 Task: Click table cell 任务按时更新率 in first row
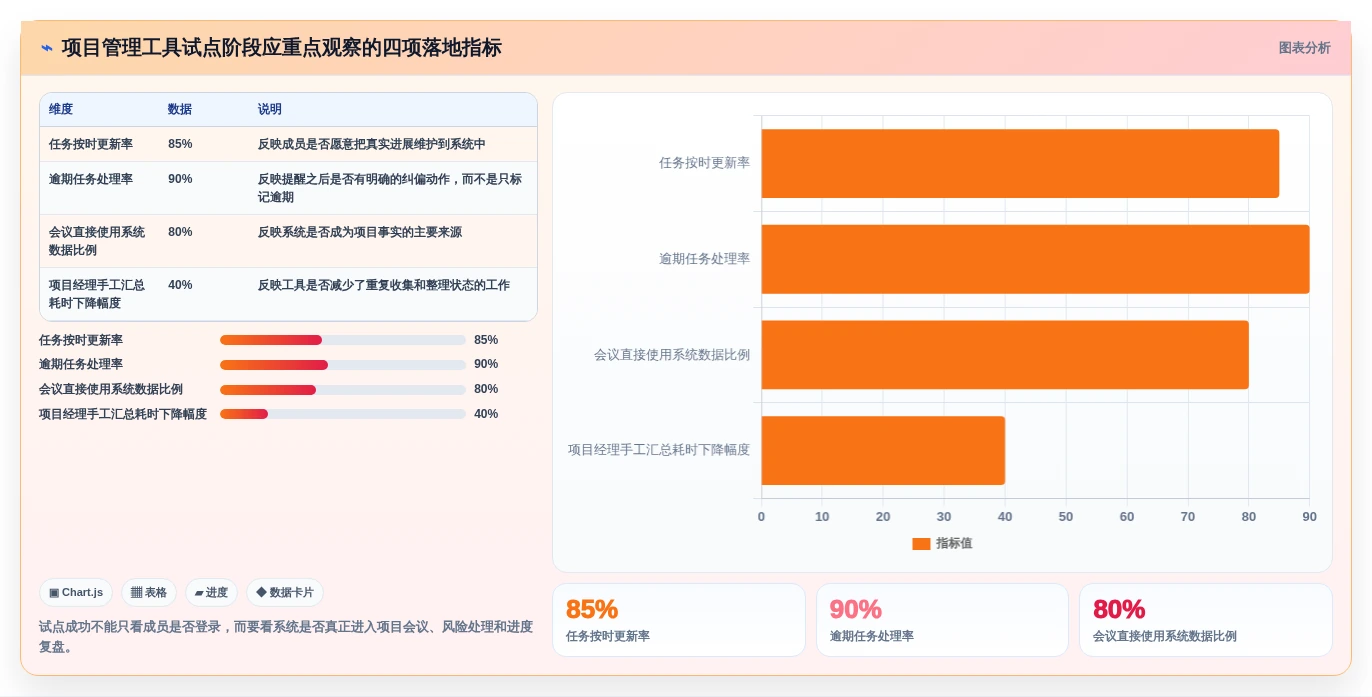[91, 144]
